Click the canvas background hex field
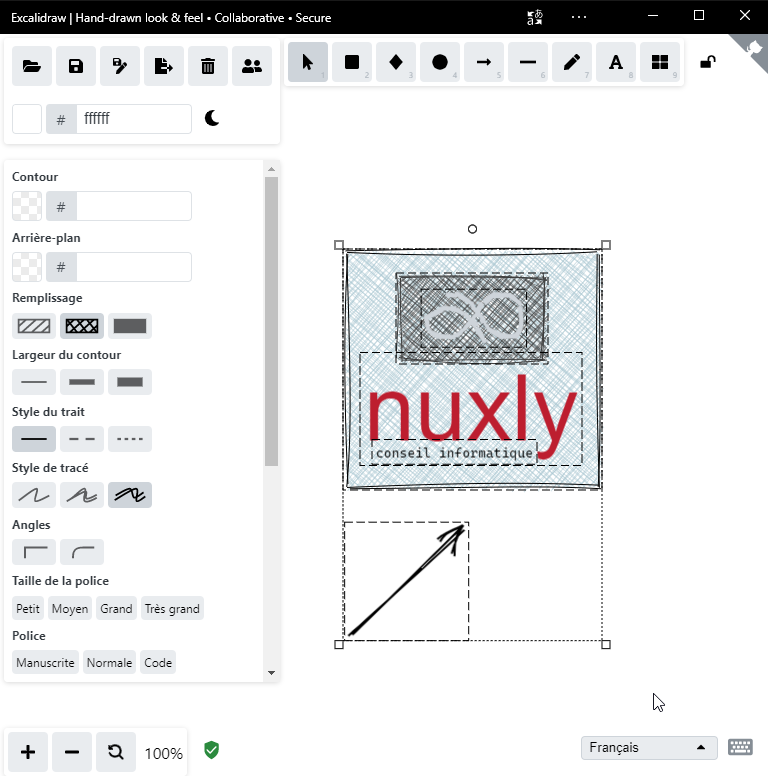768x776 pixels. (x=134, y=119)
